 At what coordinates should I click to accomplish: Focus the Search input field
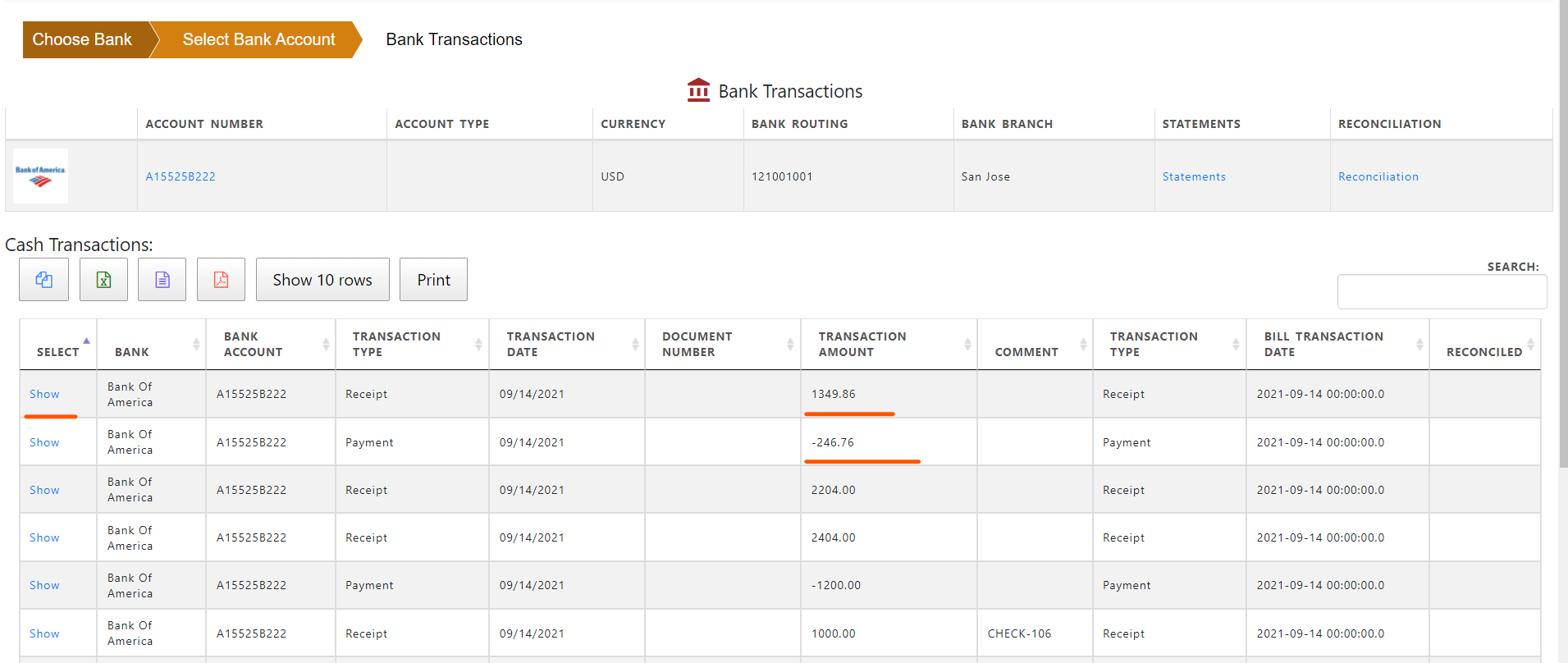1442,291
